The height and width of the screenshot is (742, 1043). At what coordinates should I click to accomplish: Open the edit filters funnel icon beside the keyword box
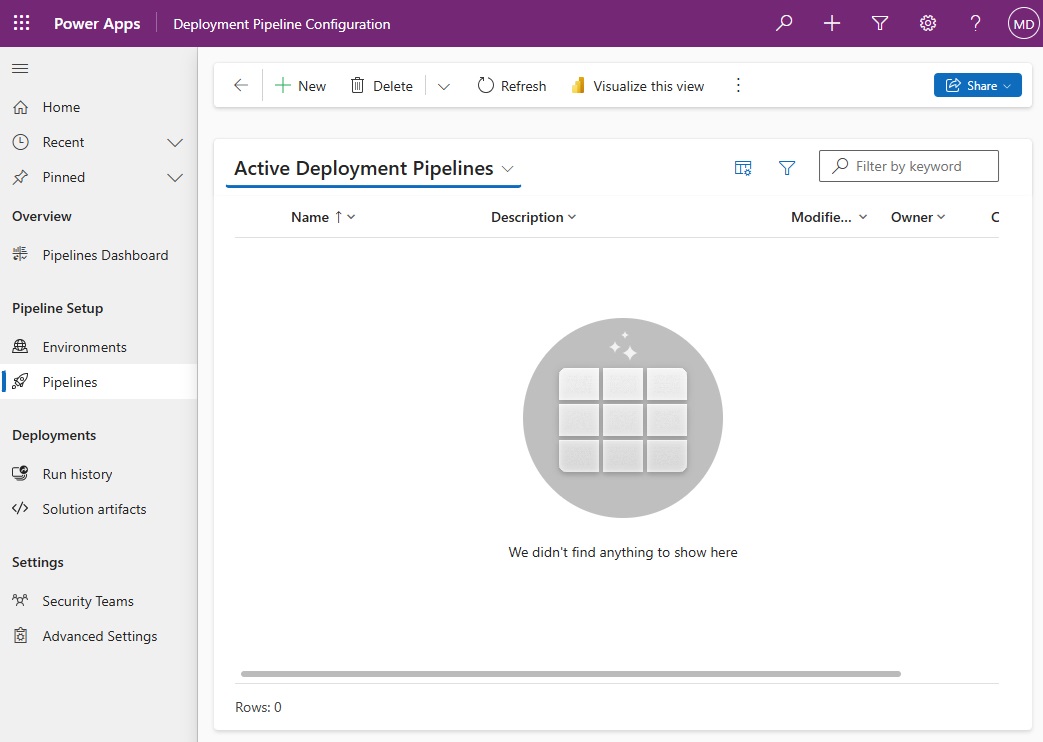pos(787,168)
